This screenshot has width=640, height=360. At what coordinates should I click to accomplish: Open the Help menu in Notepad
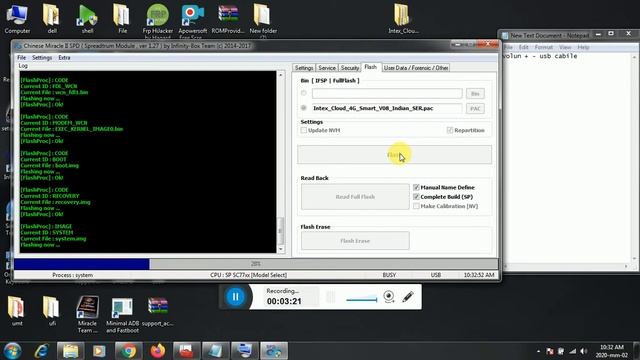583,47
